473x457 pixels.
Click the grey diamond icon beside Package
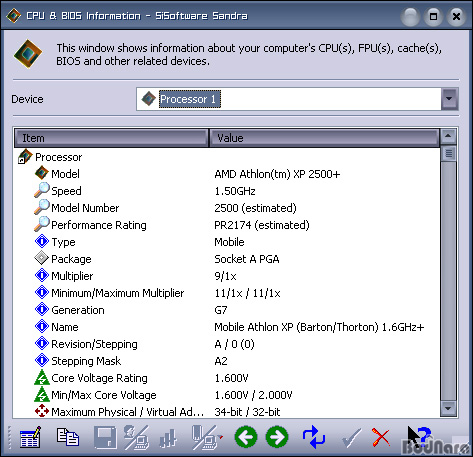(42, 258)
